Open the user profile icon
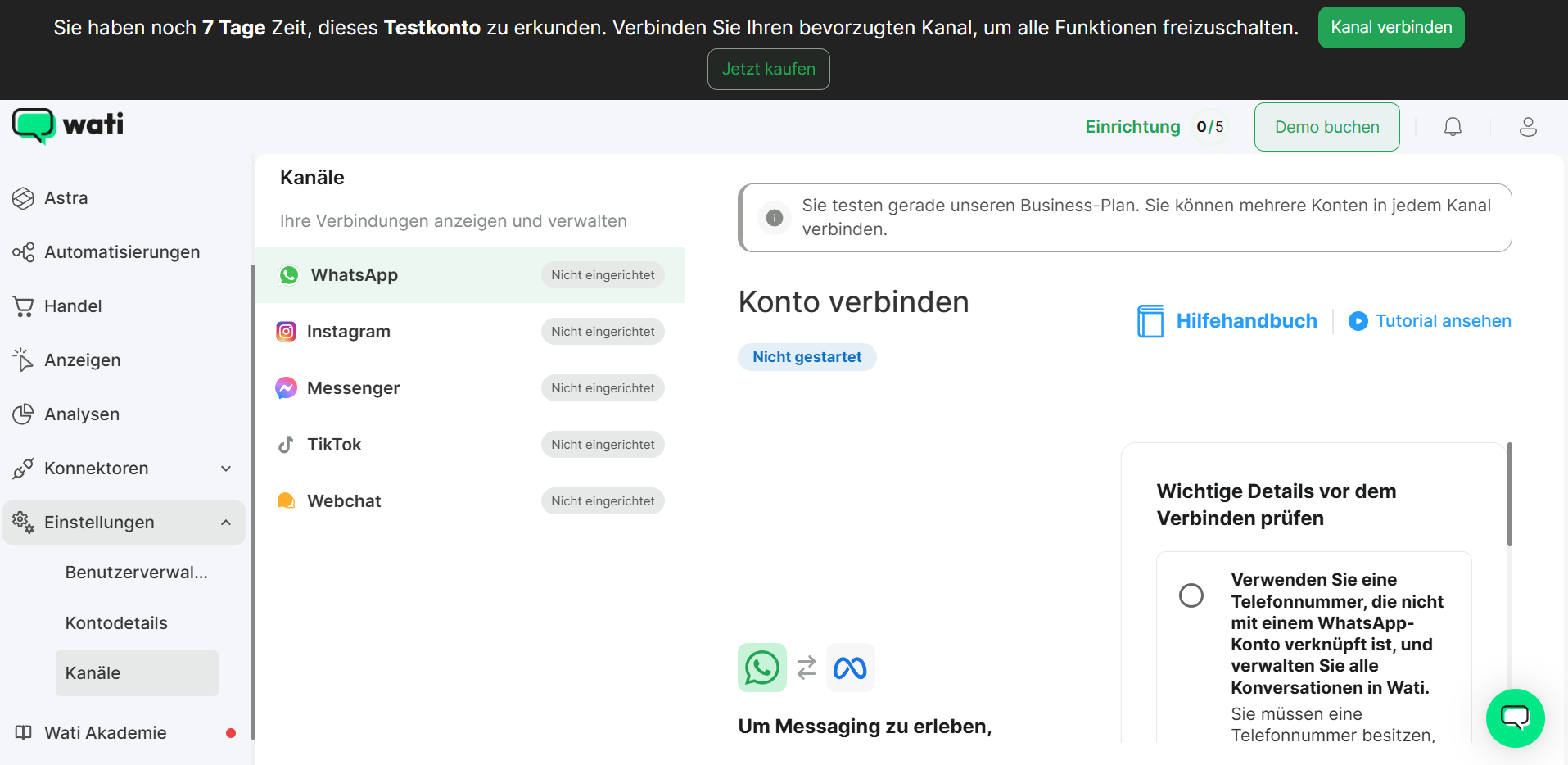This screenshot has width=1568, height=765. click(1528, 127)
